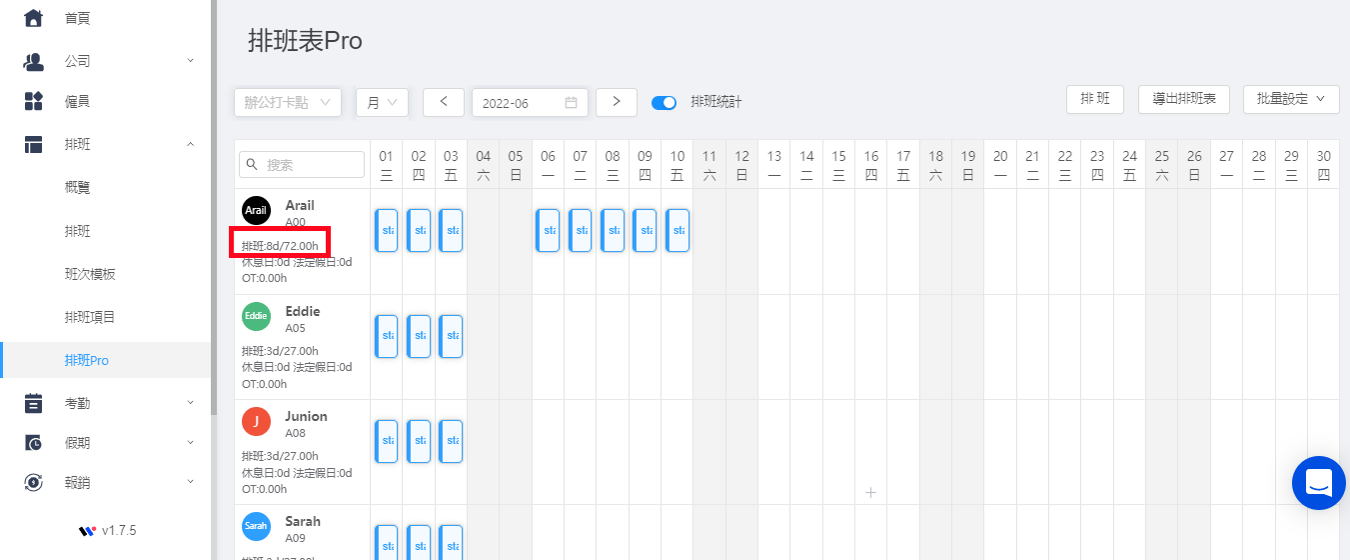Click Arail's shift on day 07

pos(580,230)
